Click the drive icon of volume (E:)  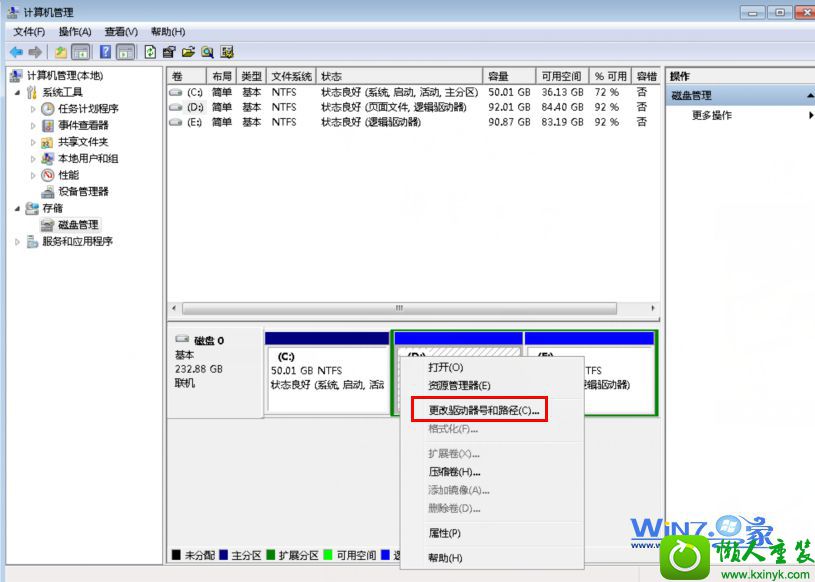pyautogui.click(x=176, y=122)
